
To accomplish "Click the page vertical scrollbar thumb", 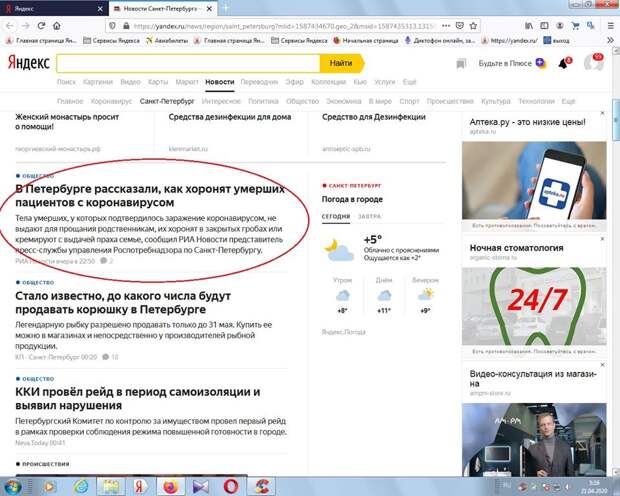I will pos(616,121).
